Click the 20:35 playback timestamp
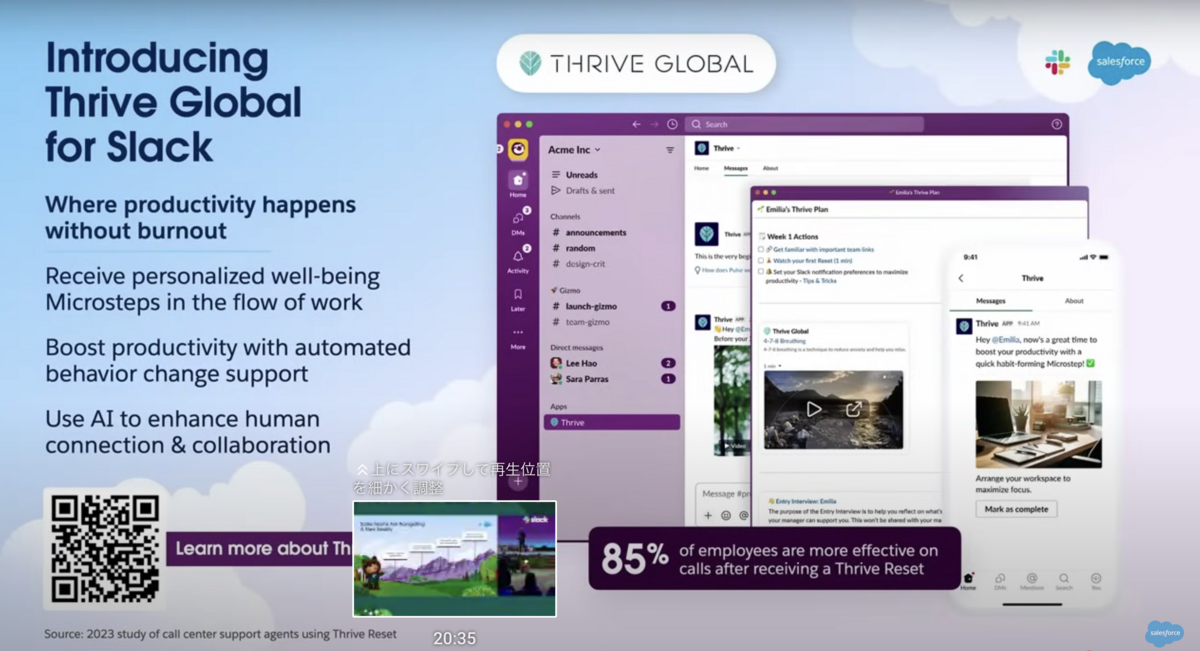 point(454,638)
